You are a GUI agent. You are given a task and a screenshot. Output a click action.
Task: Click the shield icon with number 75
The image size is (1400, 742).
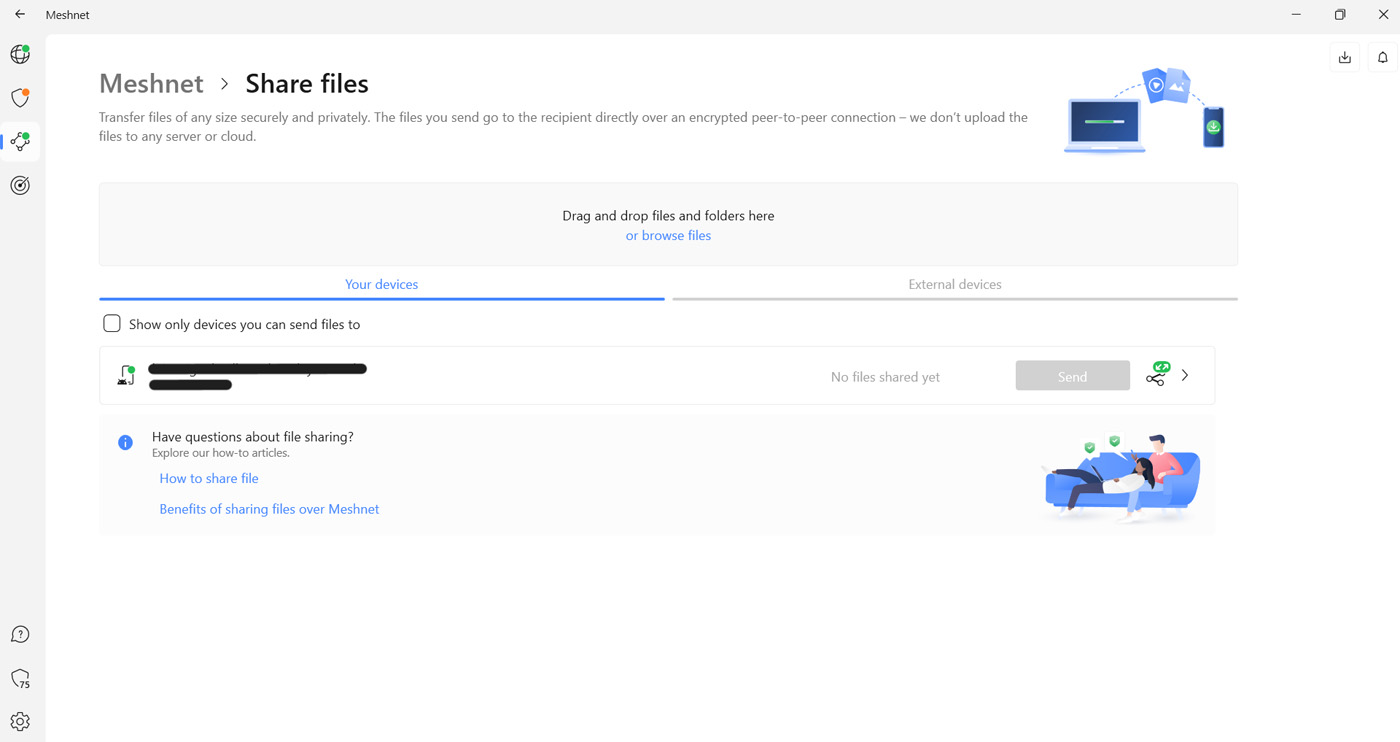[20, 679]
